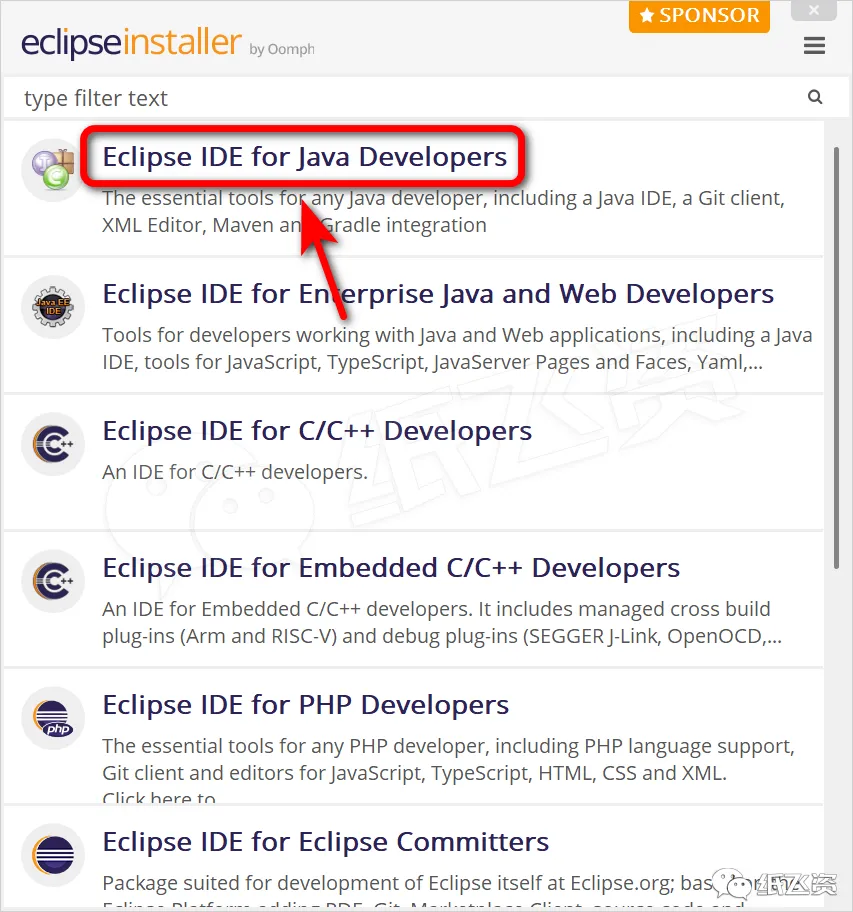This screenshot has height=912, width=853.
Task: Click the PHP Developers package icon
Action: pos(53,718)
